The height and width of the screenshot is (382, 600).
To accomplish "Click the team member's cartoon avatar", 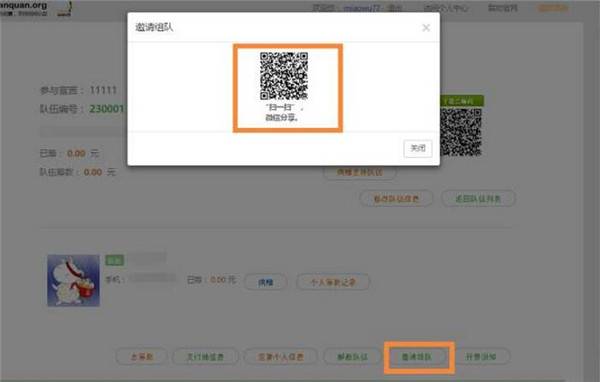I will (x=73, y=281).
